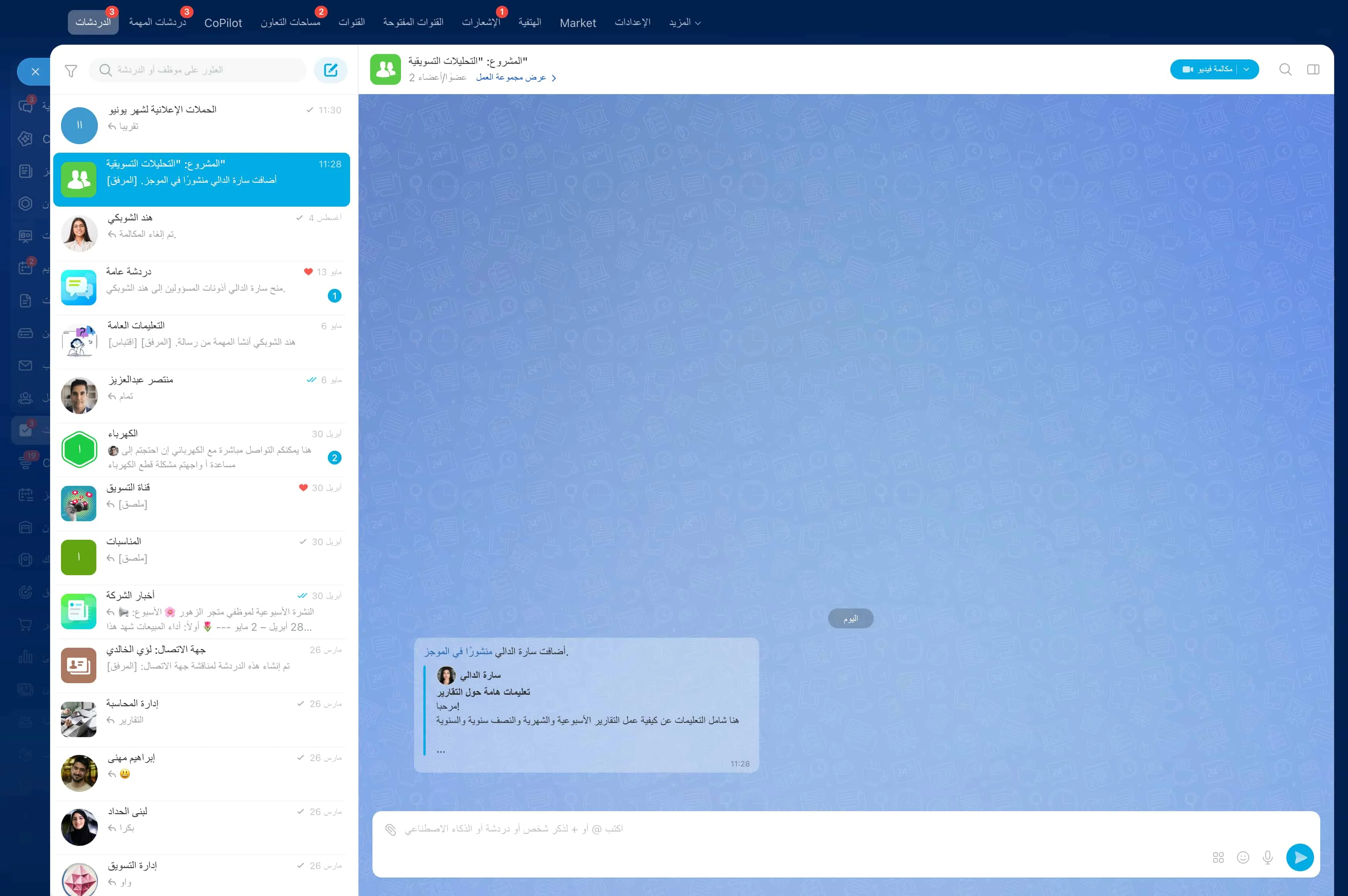Click the calendar icon with badge 2
Screen dimensions: 1348x896
click(25, 268)
